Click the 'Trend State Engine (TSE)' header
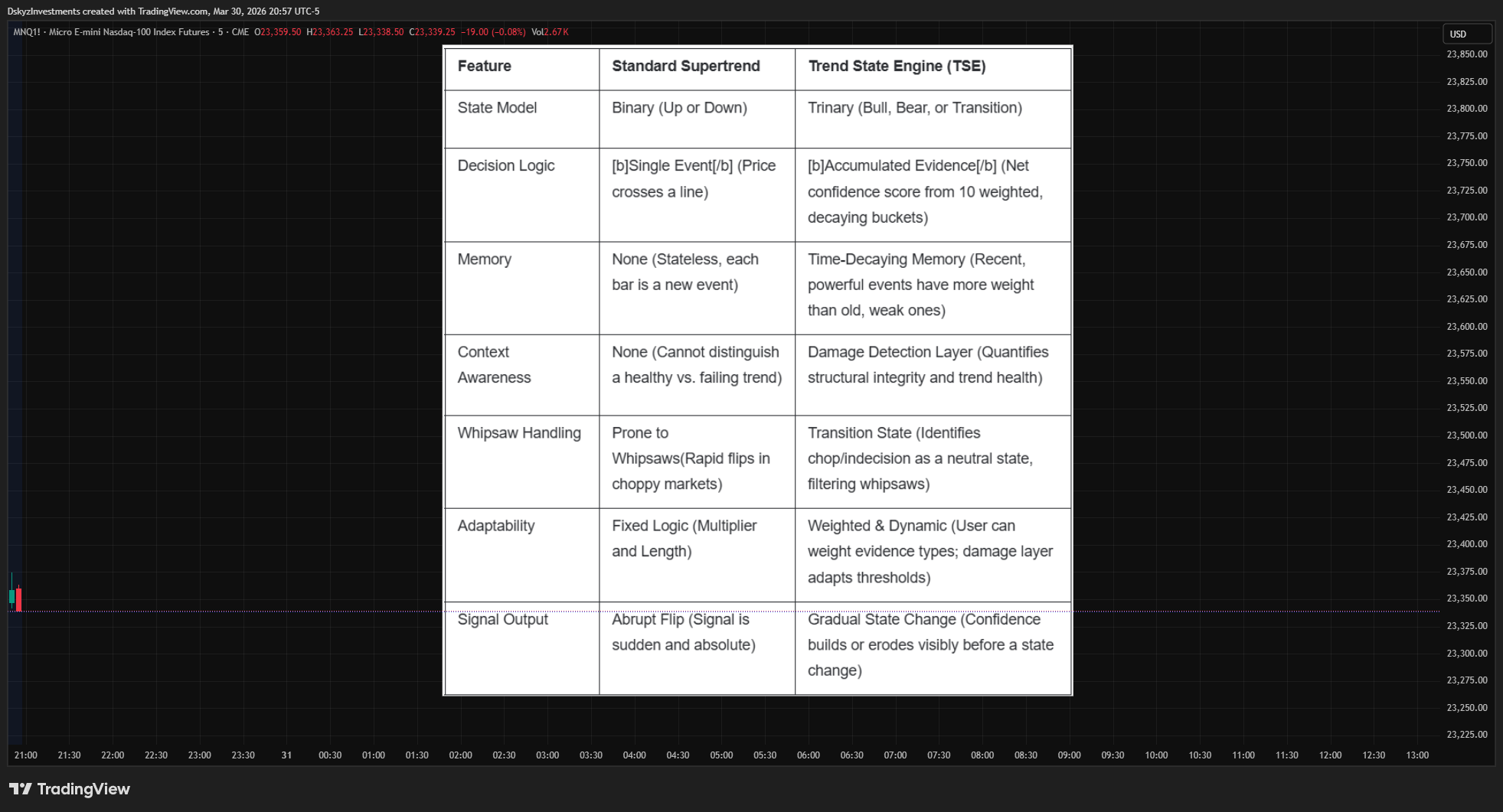 click(x=897, y=66)
